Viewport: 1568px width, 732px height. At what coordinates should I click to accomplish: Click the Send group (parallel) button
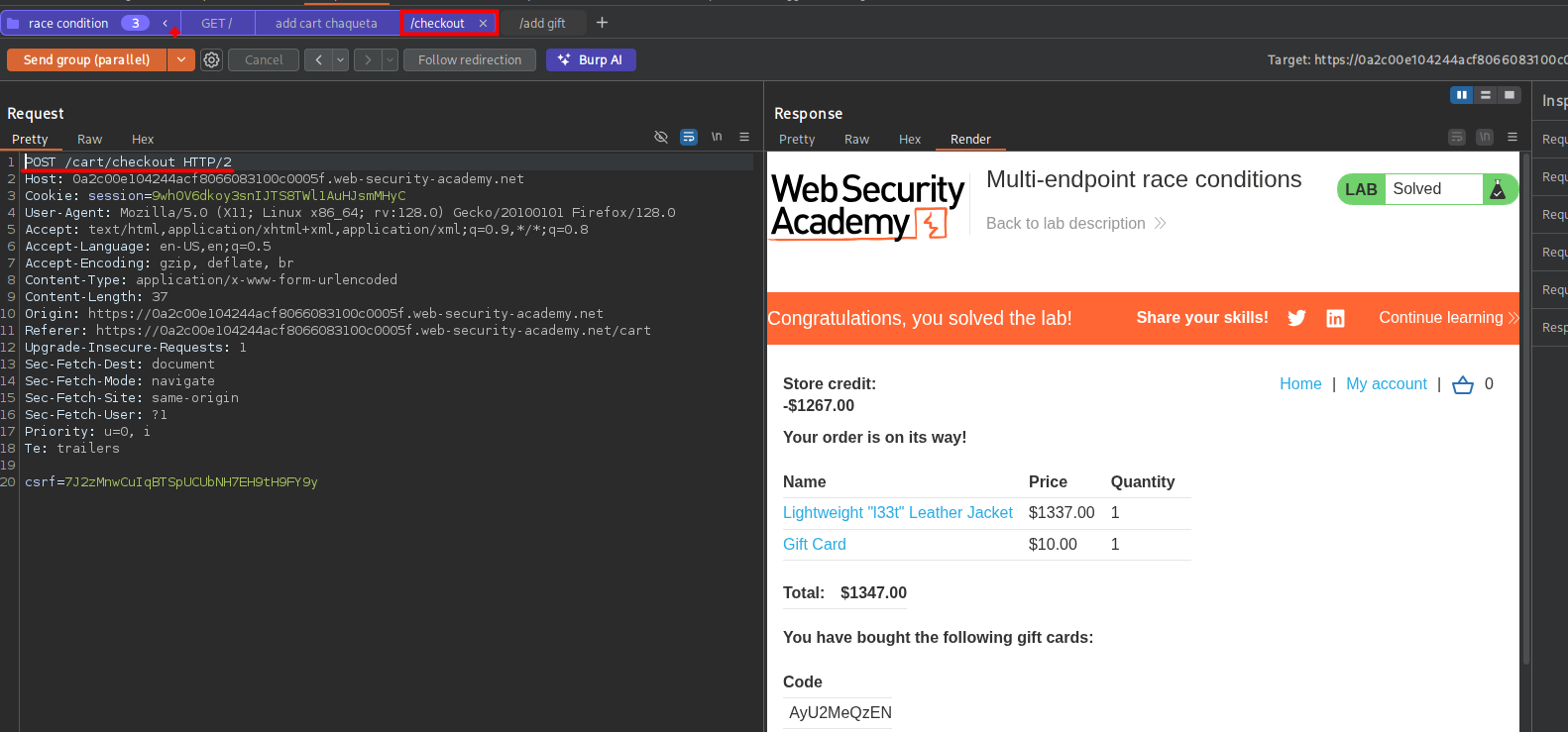87,60
